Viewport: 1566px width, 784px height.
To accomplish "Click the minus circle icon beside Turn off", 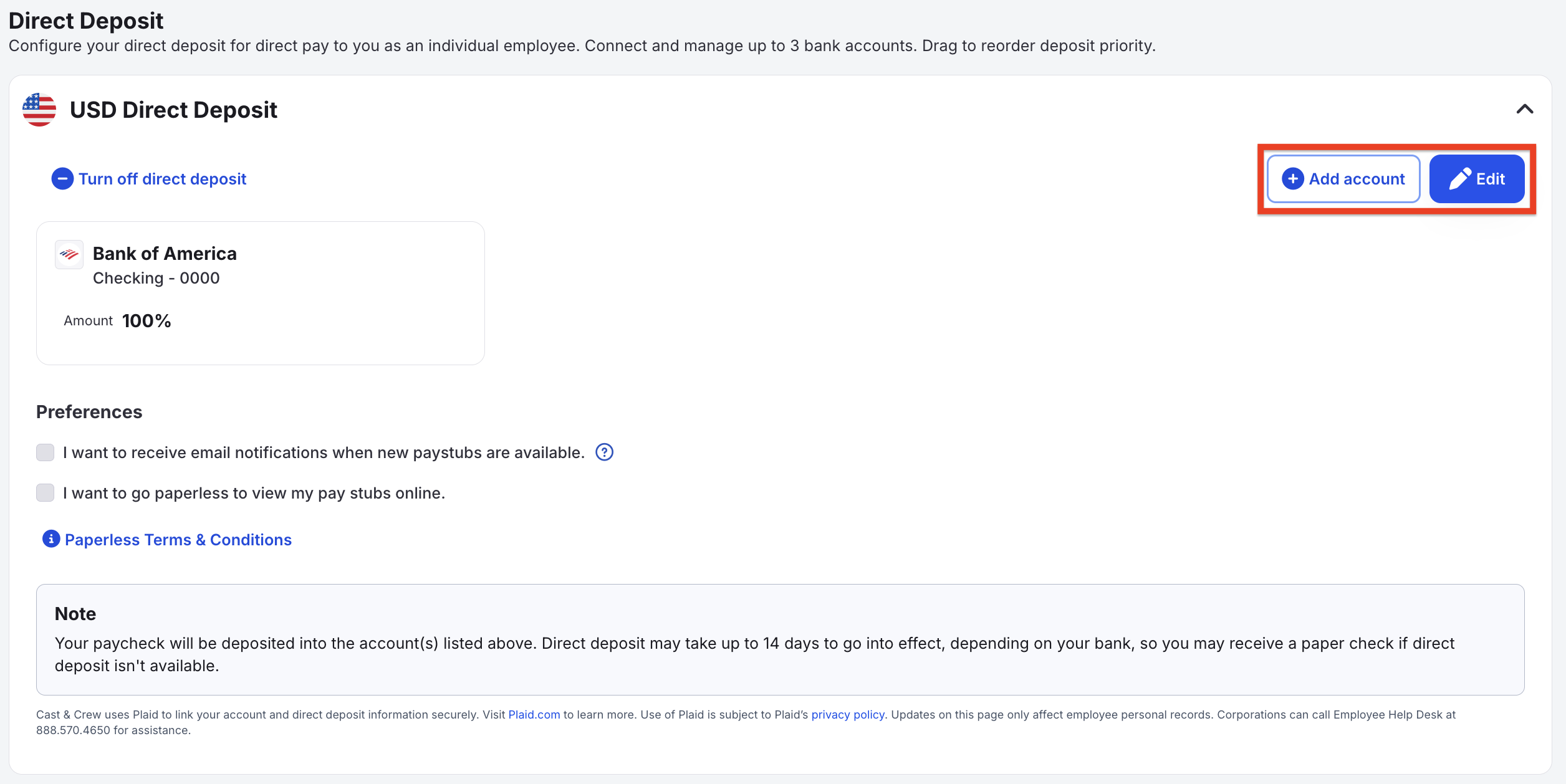I will click(x=62, y=179).
